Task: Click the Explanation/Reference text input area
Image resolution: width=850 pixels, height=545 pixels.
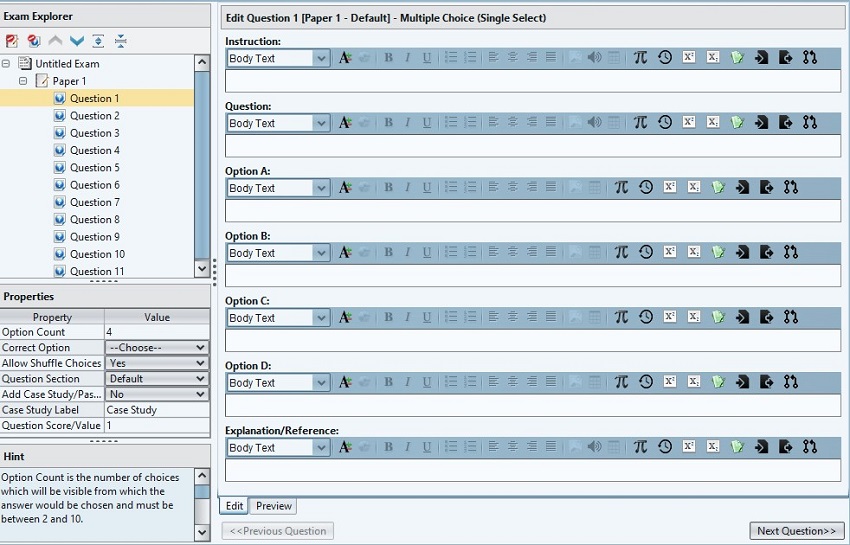Action: point(533,470)
